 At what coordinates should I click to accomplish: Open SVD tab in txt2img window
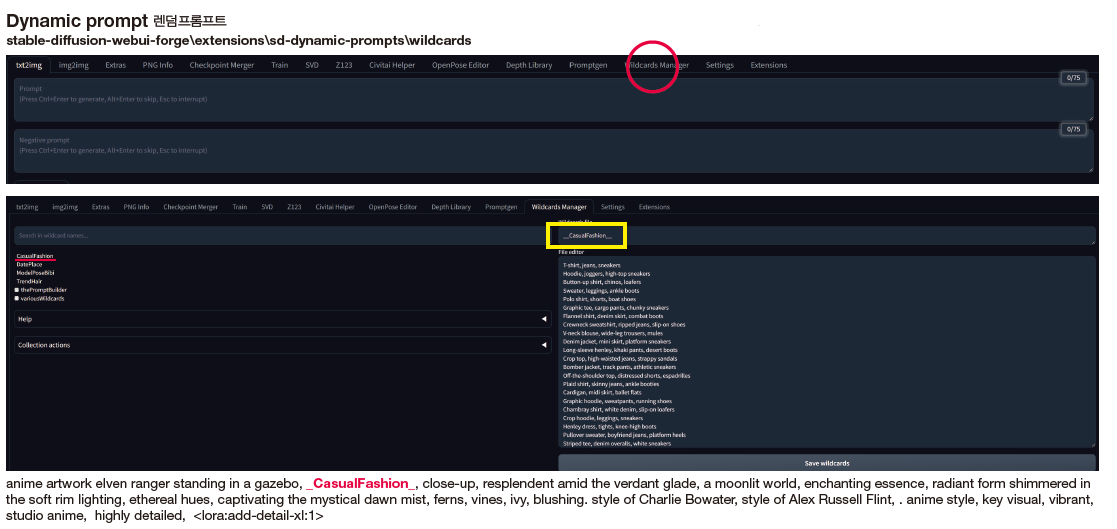(x=312, y=65)
